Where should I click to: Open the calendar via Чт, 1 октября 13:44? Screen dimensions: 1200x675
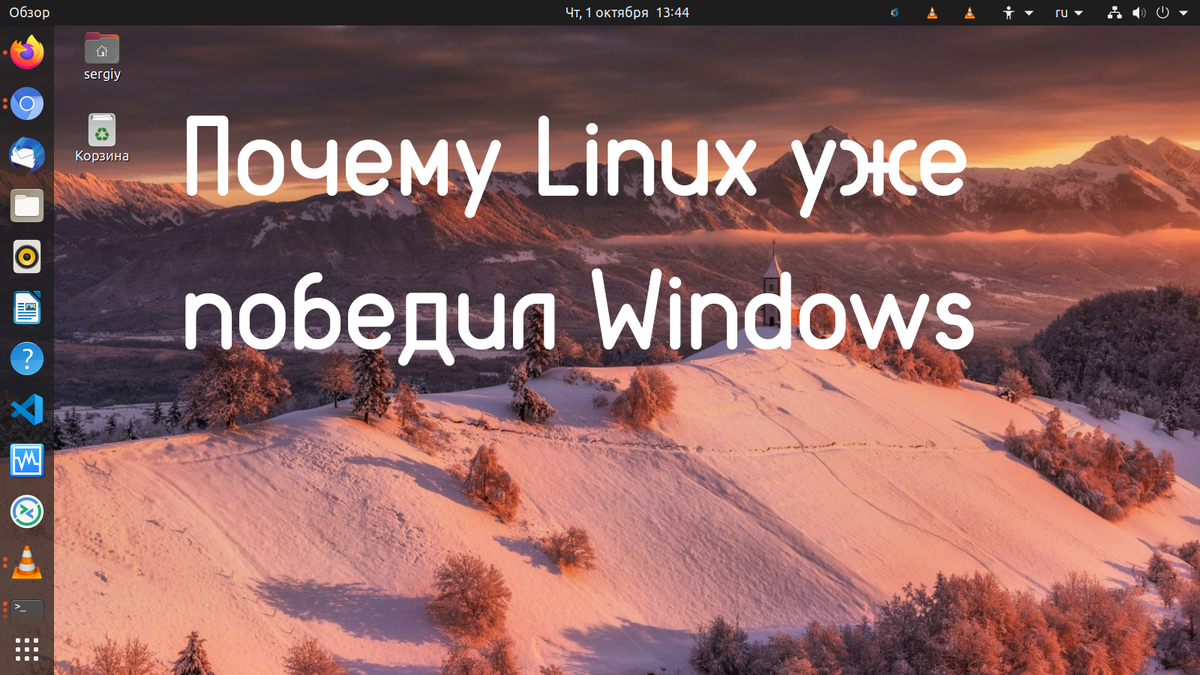[x=627, y=13]
